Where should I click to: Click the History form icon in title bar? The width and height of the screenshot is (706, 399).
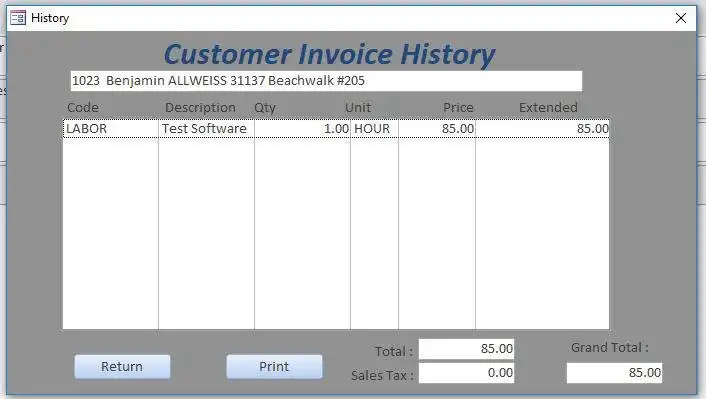[18, 18]
